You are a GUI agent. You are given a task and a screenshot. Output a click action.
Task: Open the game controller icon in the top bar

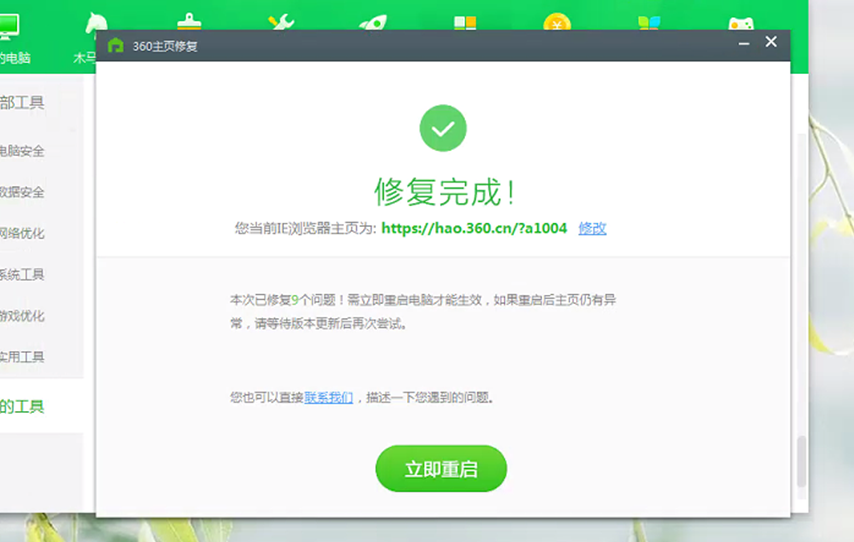coord(741,23)
